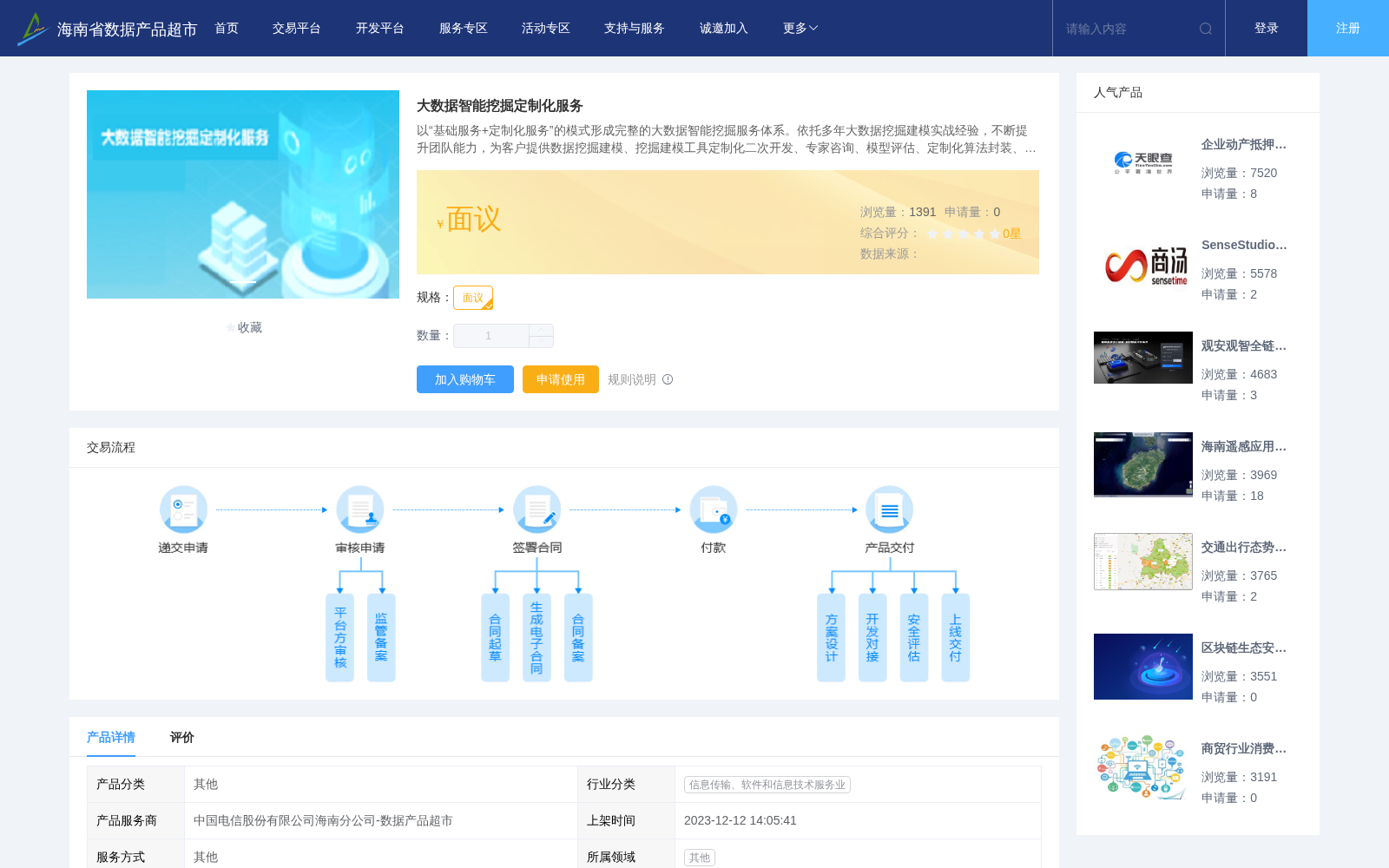1389x868 pixels.
Task: Click the 上线交付 sub-step box
Action: click(x=956, y=638)
